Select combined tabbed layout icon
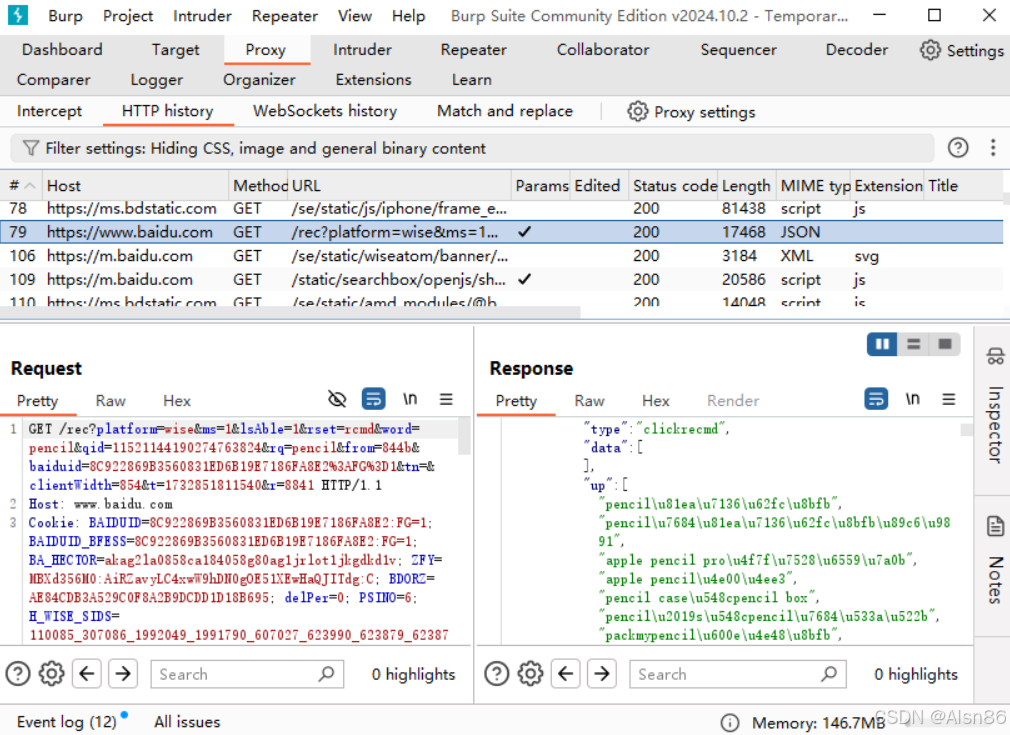This screenshot has width=1010, height=735. click(x=945, y=344)
